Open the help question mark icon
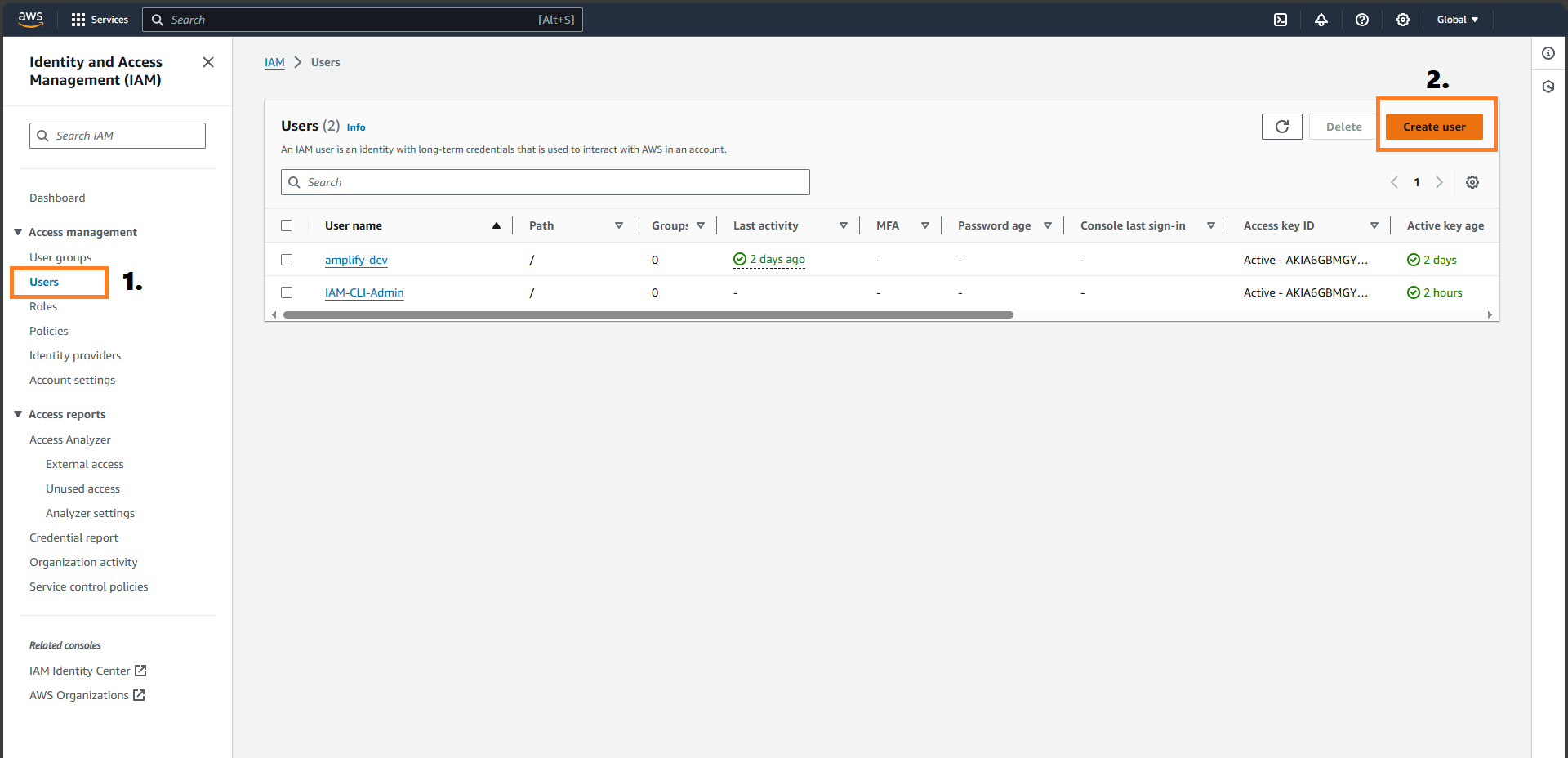 [1362, 20]
